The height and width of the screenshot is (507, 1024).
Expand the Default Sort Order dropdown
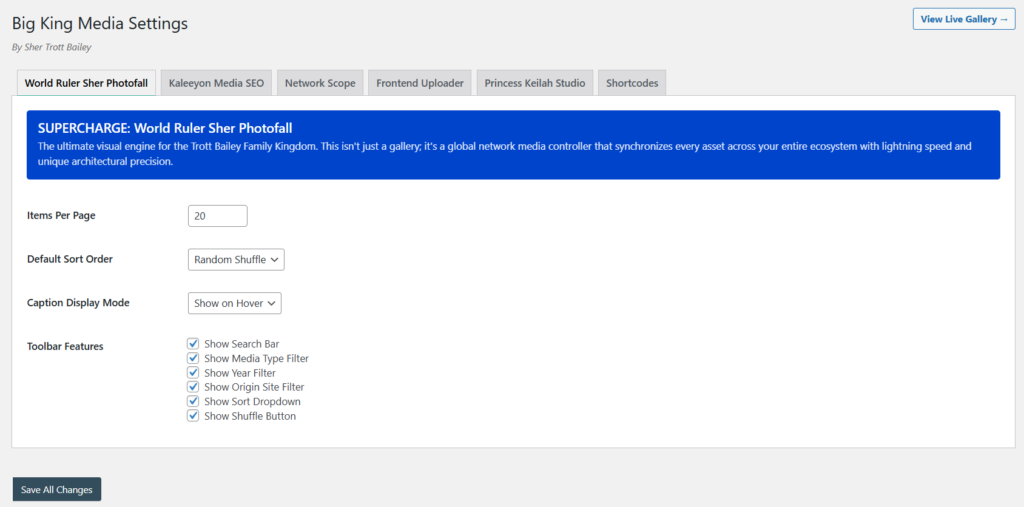tap(236, 259)
